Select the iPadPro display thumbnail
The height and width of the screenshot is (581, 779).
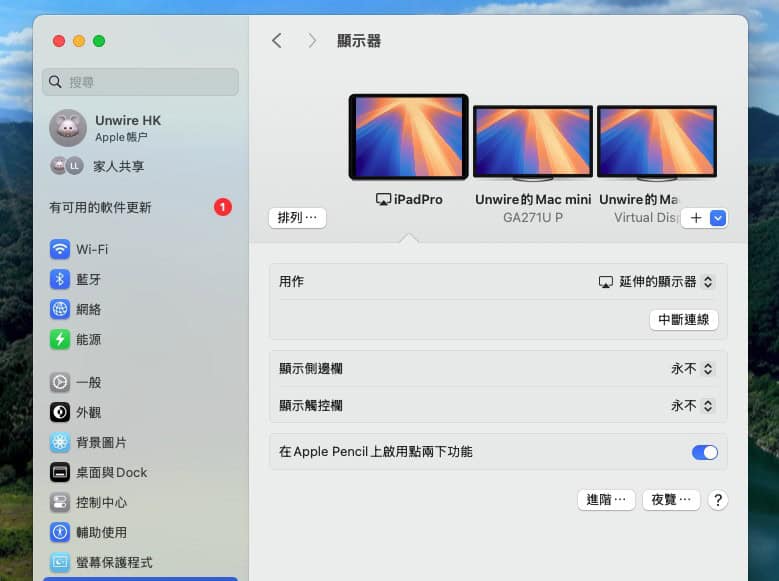click(x=408, y=137)
